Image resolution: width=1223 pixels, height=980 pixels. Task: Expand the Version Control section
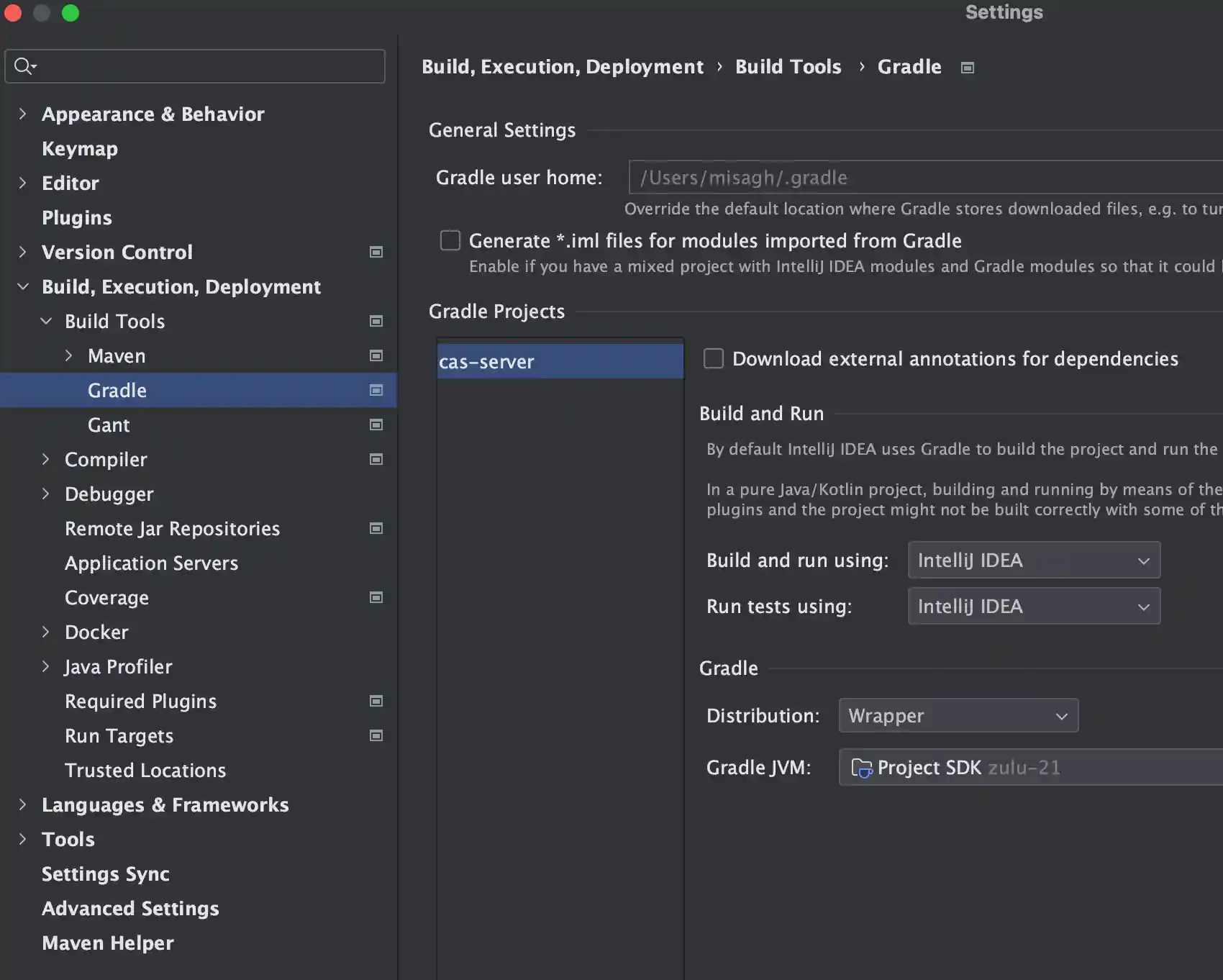[x=22, y=252]
